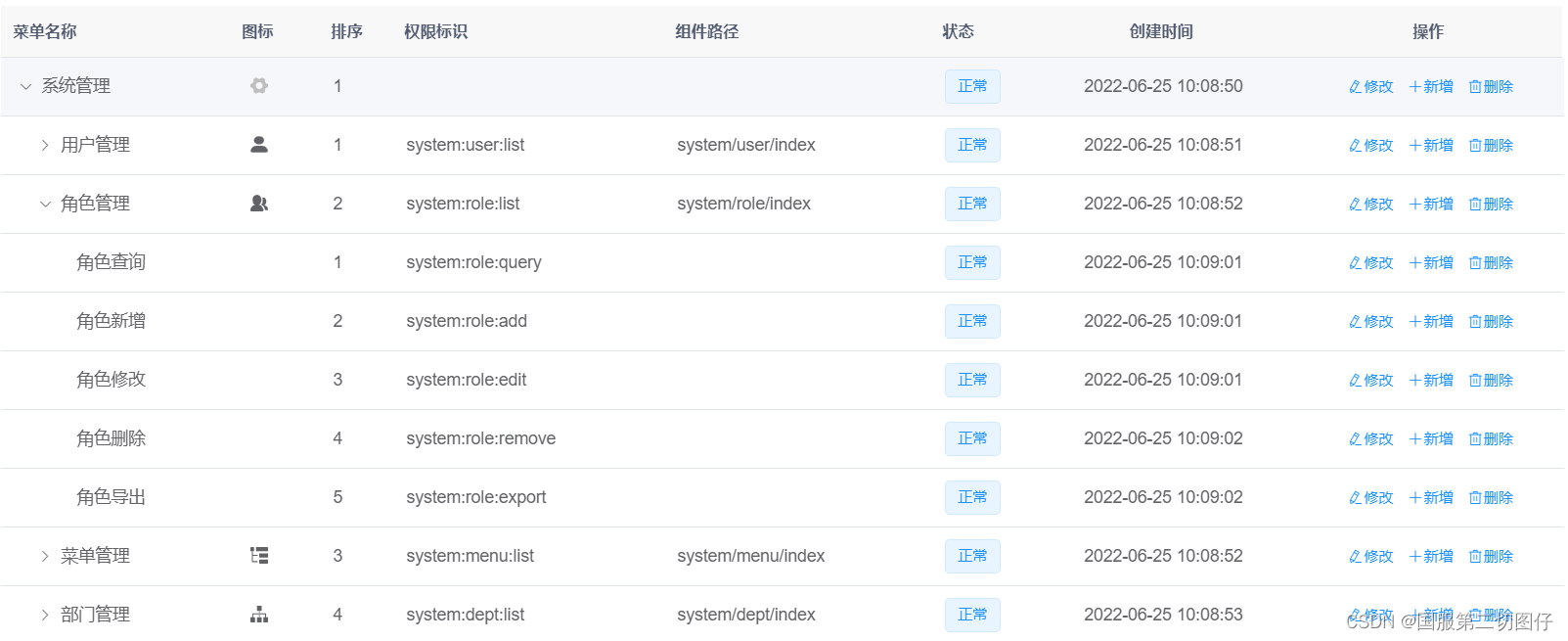This screenshot has height=641, width=1568.
Task: Click 新增 in the 角色删除 row
Action: click(1431, 438)
